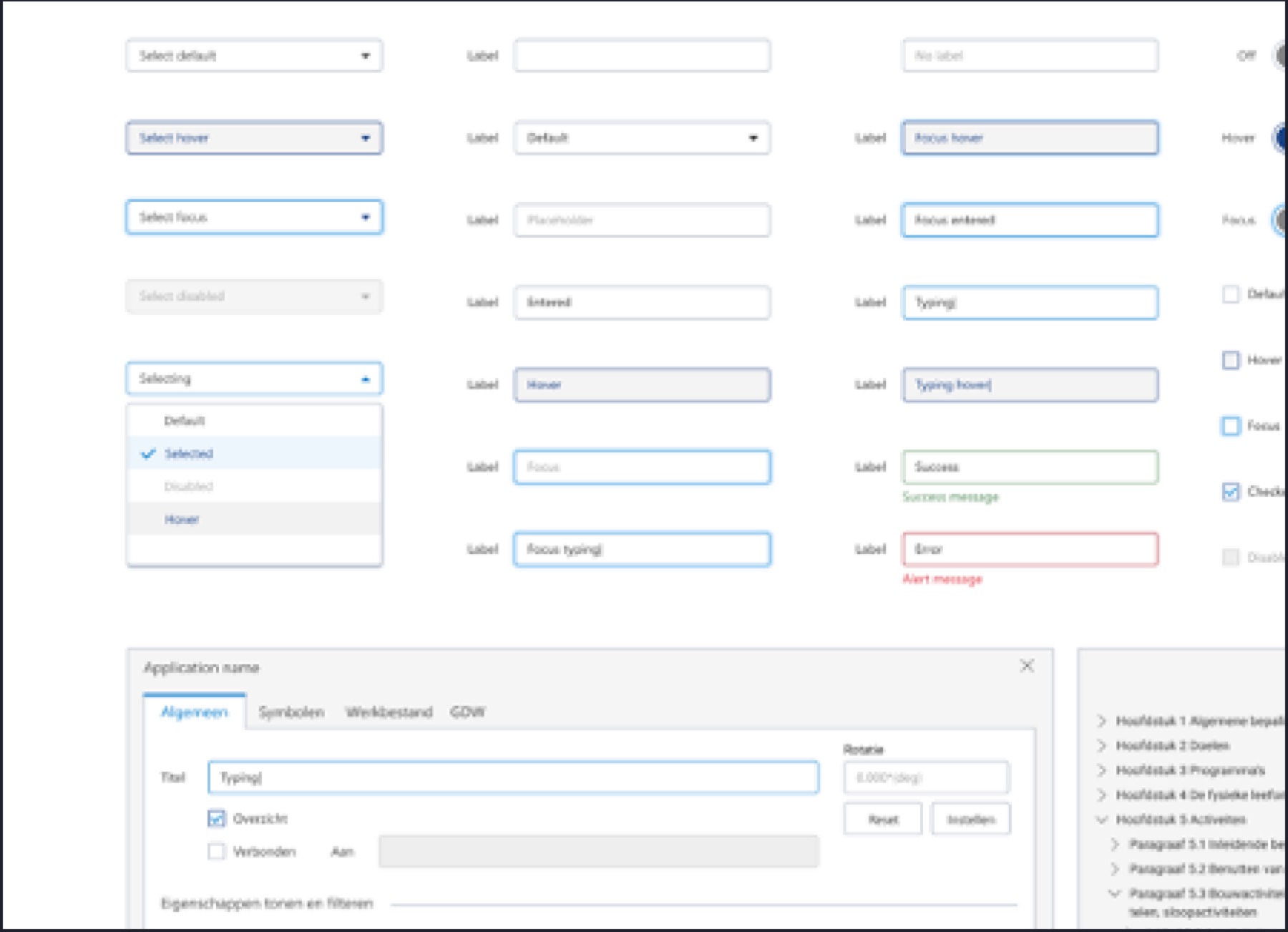Screen dimensions: 1288x932
Task: Open the Werkbestand tab
Action: pos(389,712)
